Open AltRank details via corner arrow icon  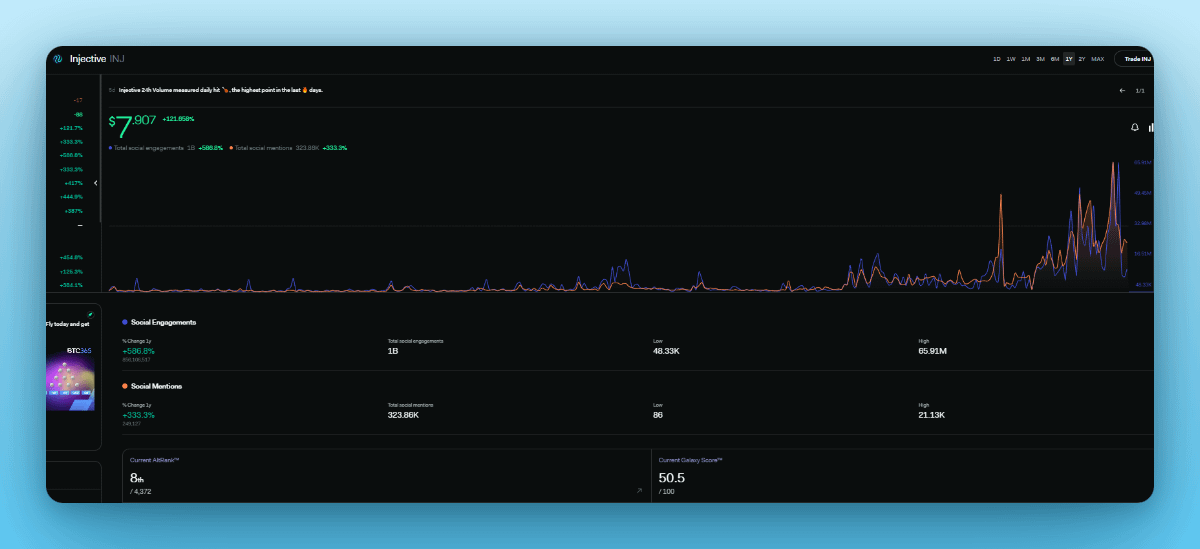[x=639, y=491]
